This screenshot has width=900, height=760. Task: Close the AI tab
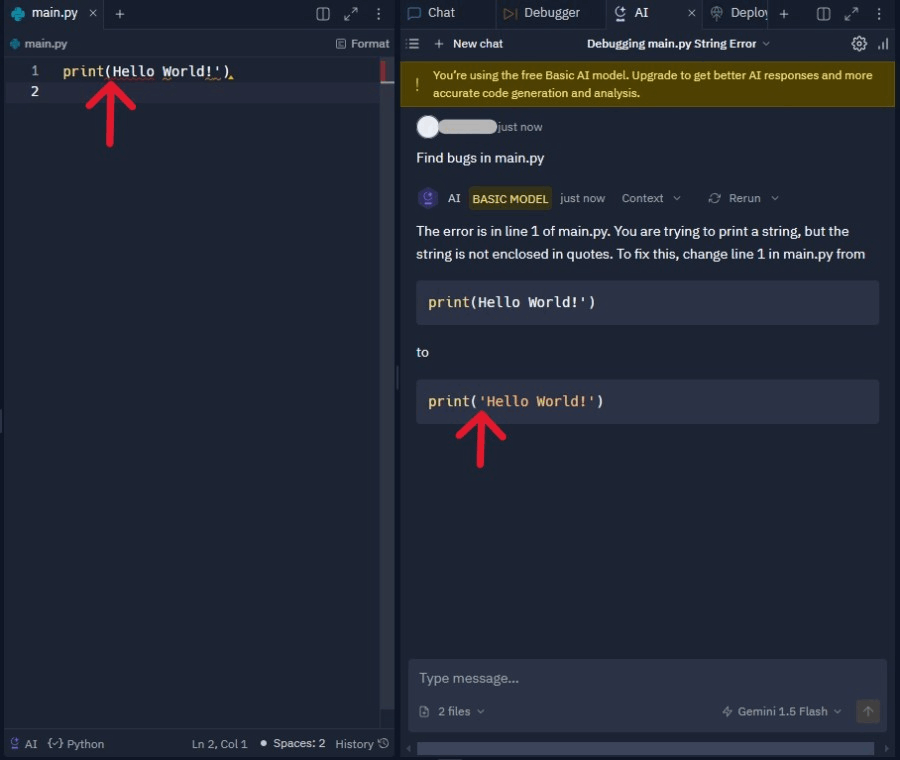click(x=692, y=13)
